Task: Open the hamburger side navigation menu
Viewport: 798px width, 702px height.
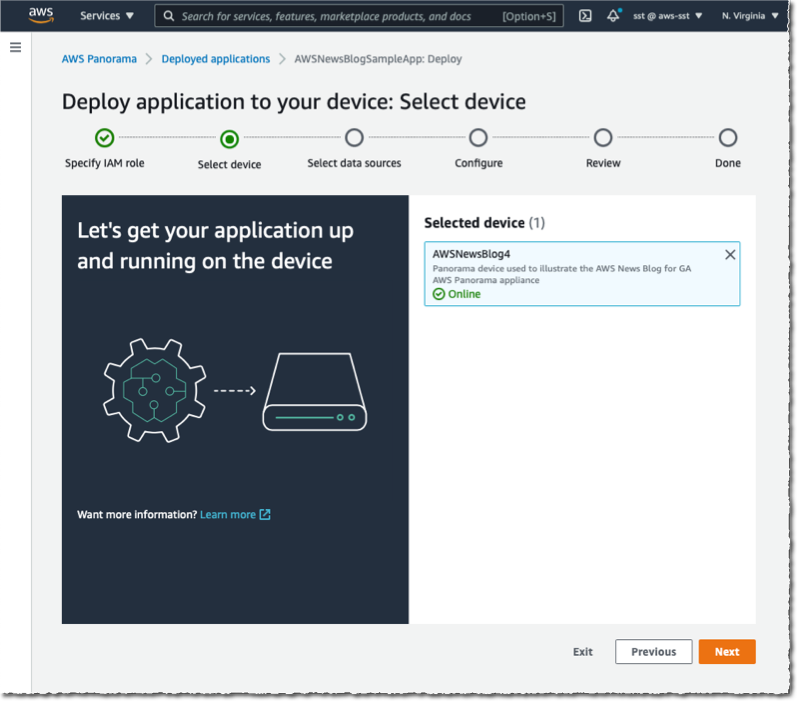Action: pyautogui.click(x=15, y=47)
